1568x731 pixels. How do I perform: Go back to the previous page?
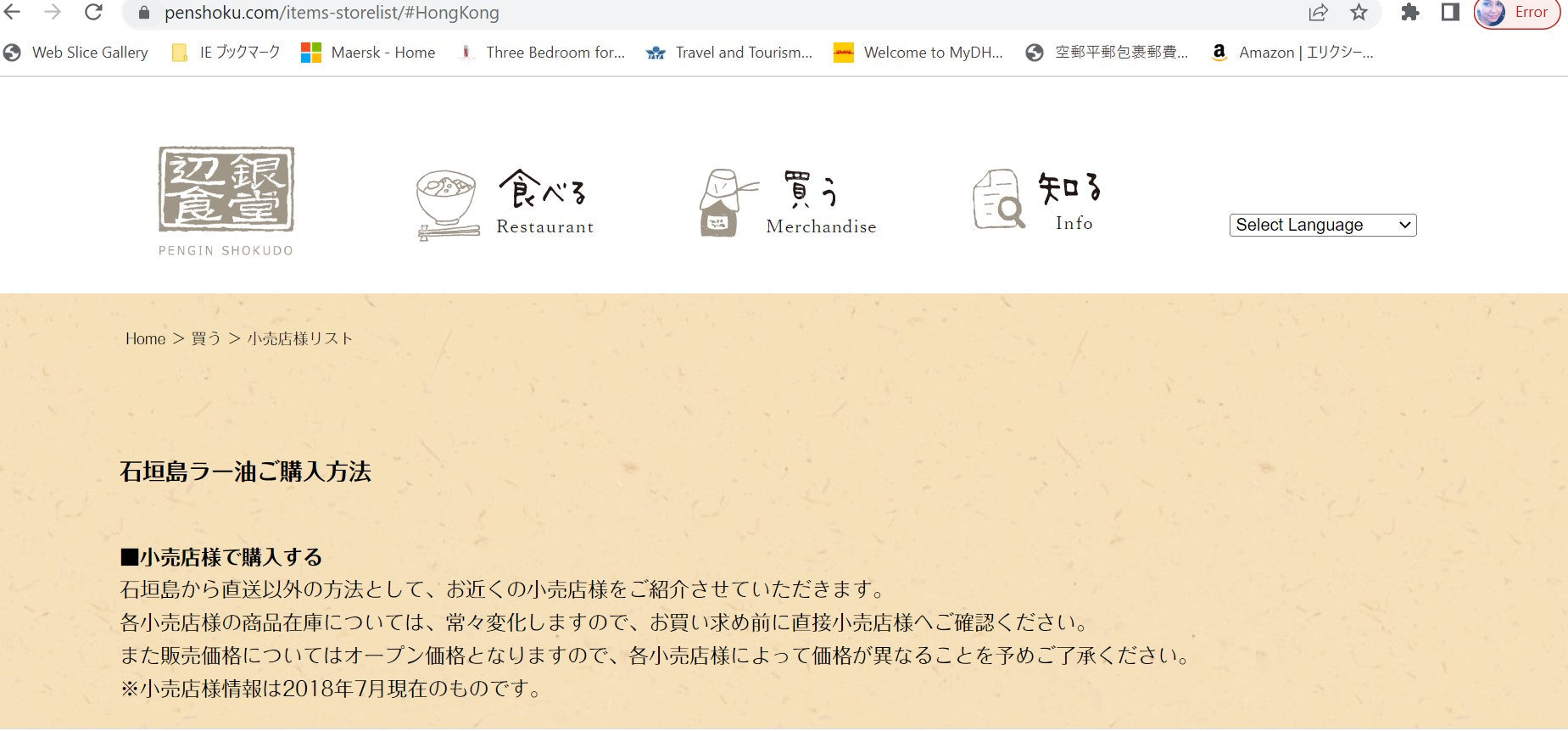tap(13, 12)
